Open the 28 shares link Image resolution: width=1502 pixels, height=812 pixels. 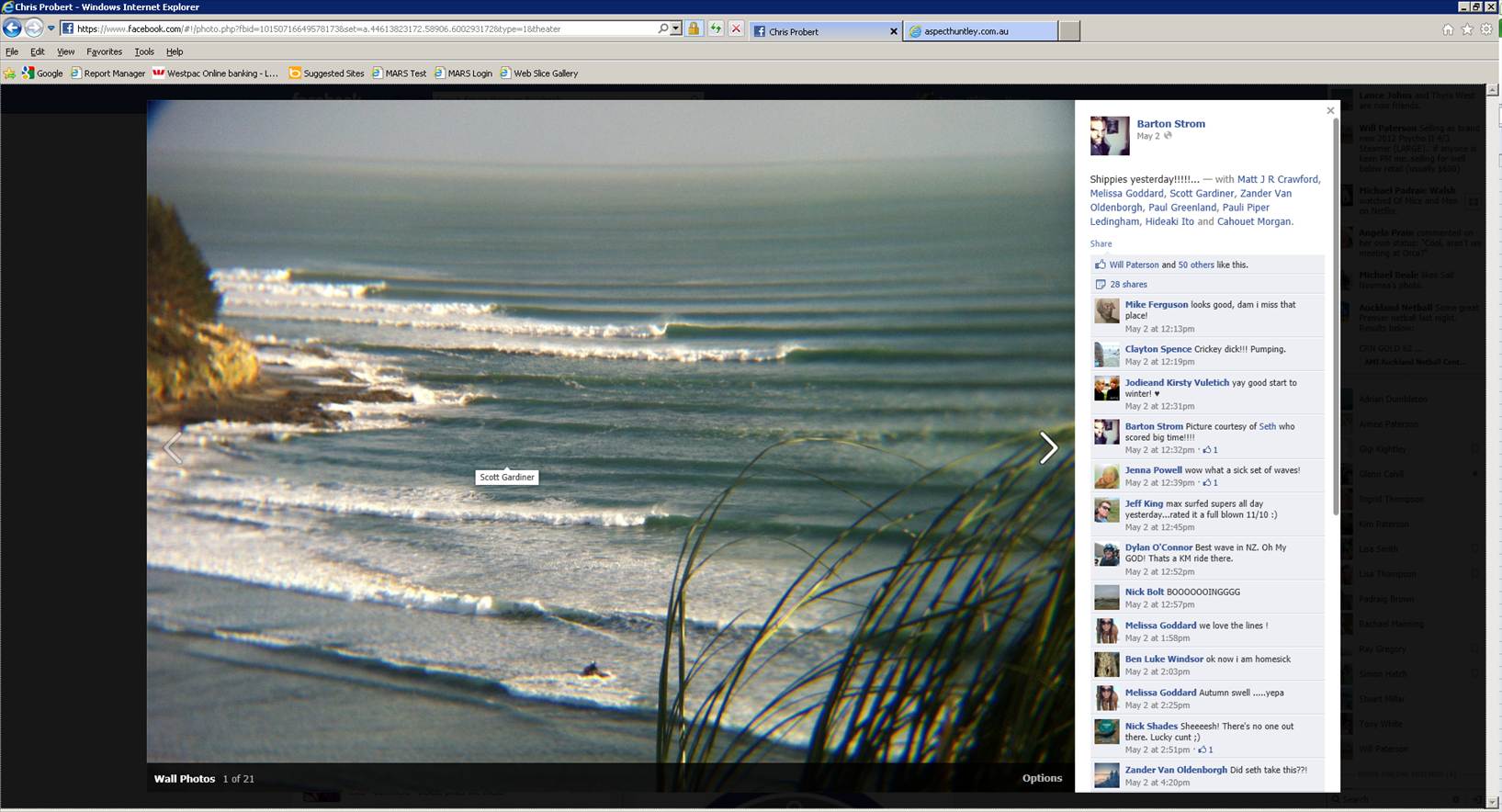pyautogui.click(x=1128, y=285)
